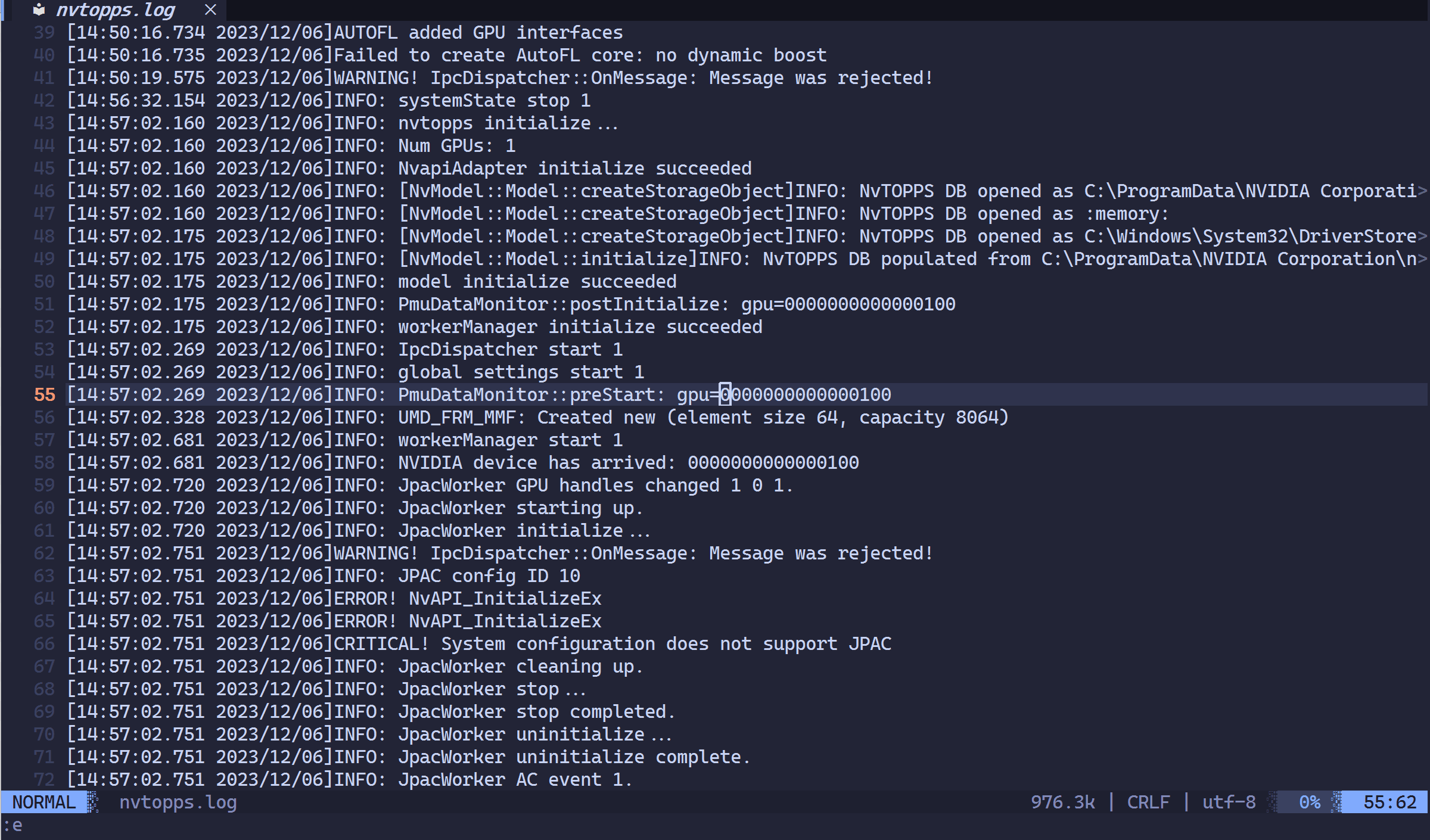1430x840 pixels.
Task: Click the nvtopps.log label in the statusline
Action: [177, 802]
